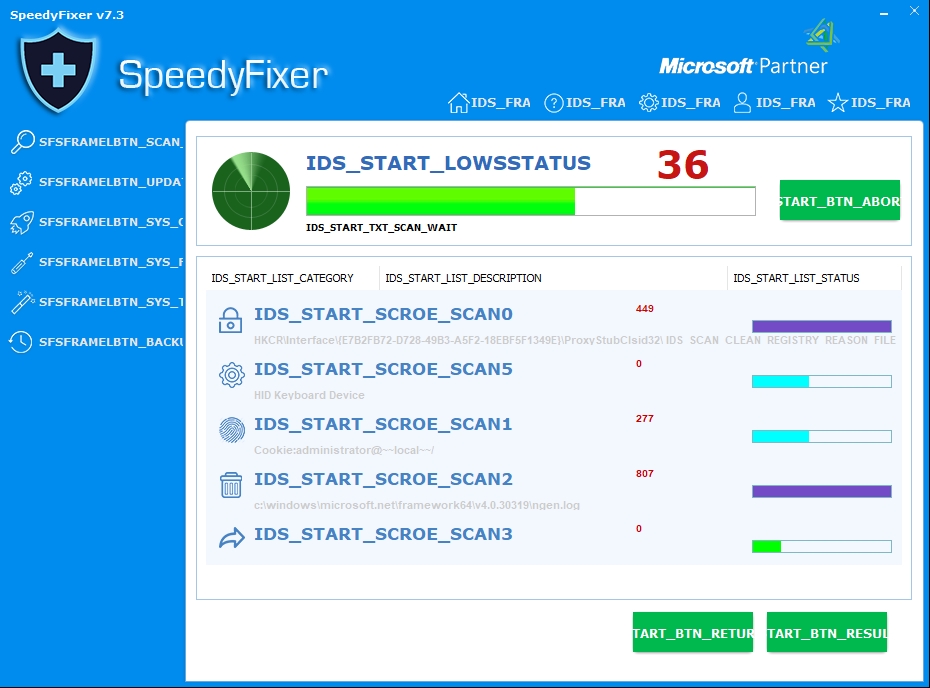Click the share arrow icon for SCAN3 row
Image resolution: width=930 pixels, height=688 pixels.
(x=231, y=538)
